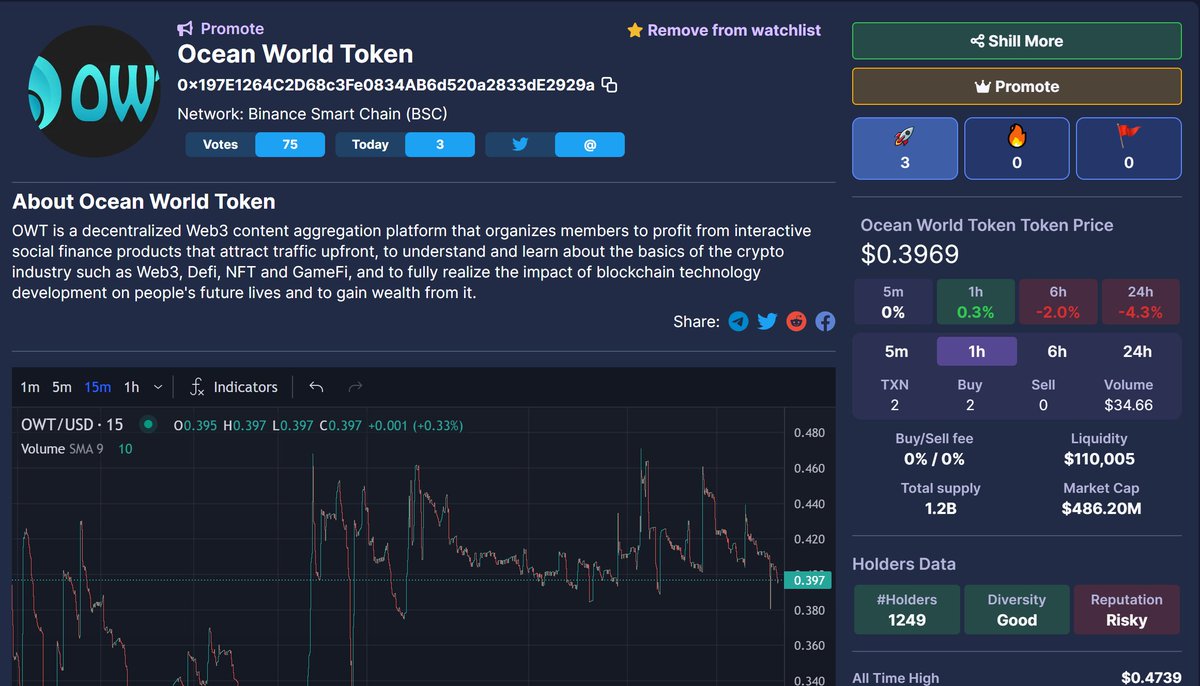Open the Twitter bird button
This screenshot has height=686, width=1200.
[x=520, y=144]
